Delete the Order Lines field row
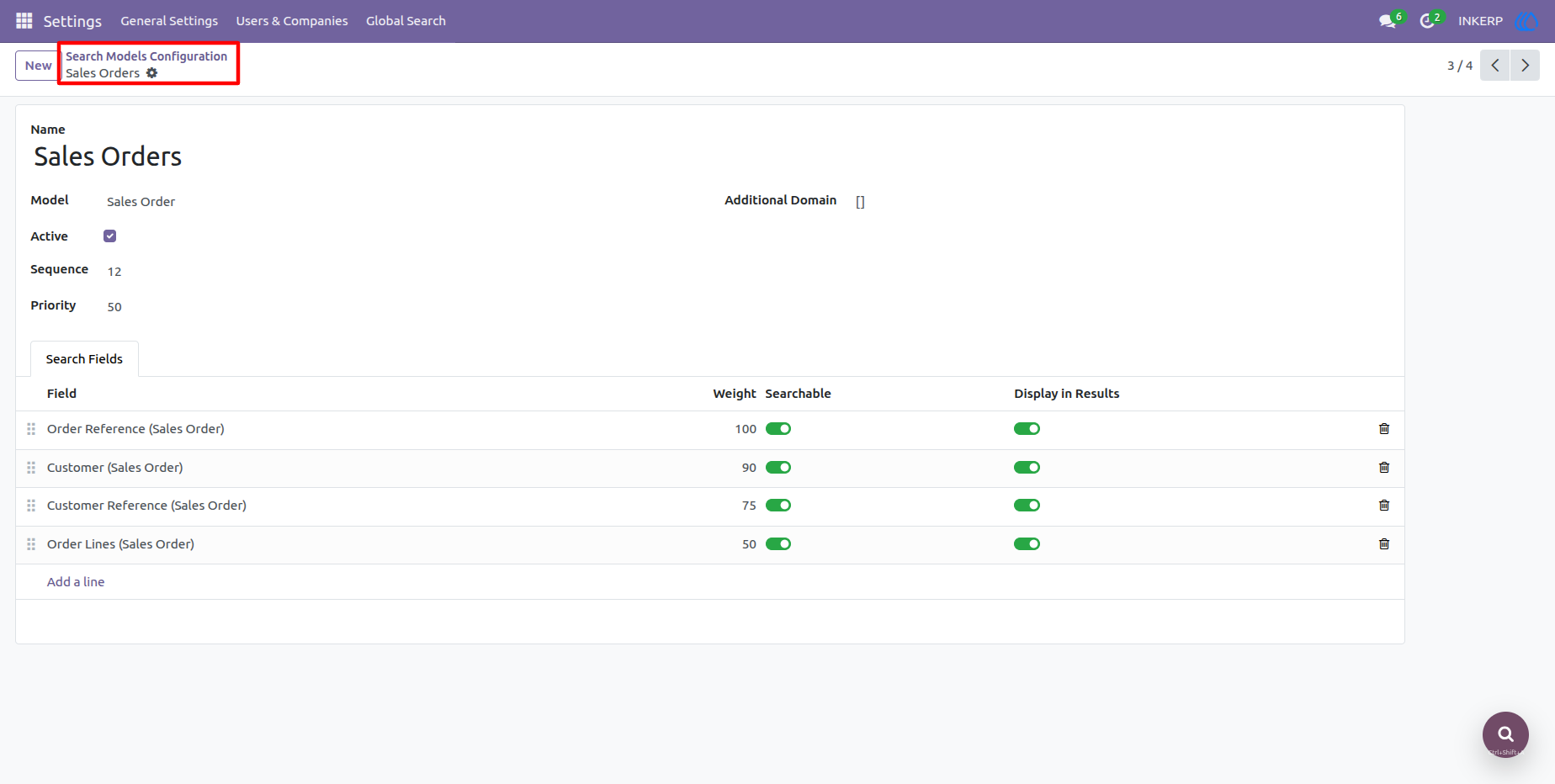Viewport: 1555px width, 784px height. [1384, 544]
